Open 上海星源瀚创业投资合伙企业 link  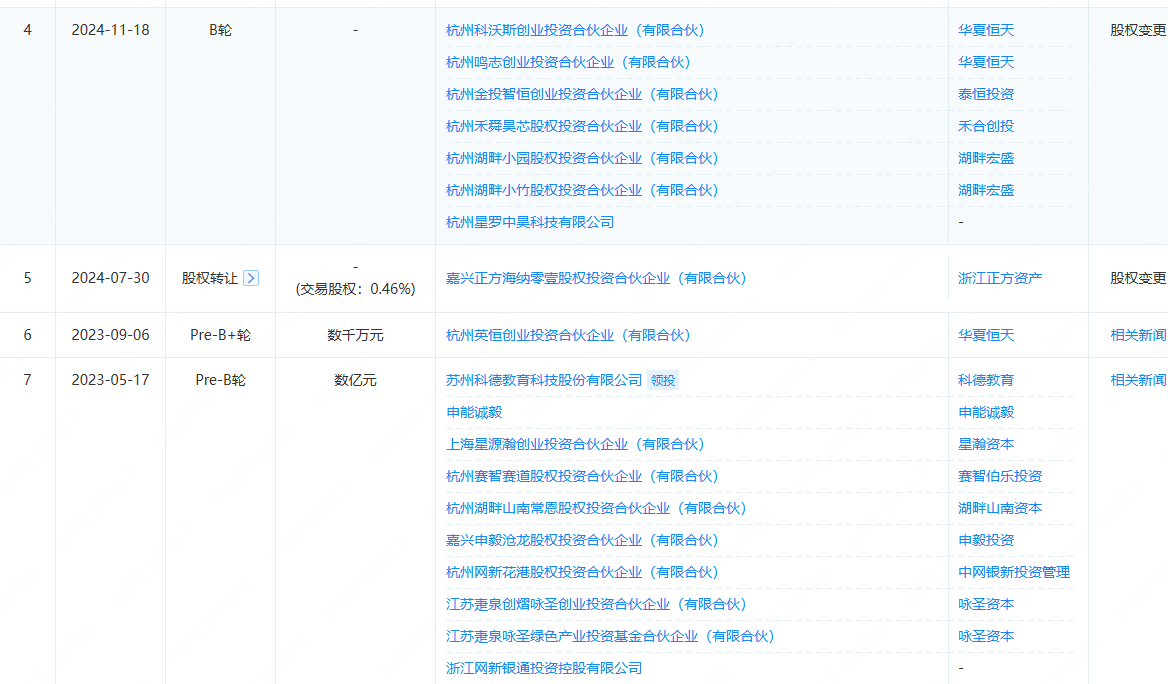[x=575, y=445]
